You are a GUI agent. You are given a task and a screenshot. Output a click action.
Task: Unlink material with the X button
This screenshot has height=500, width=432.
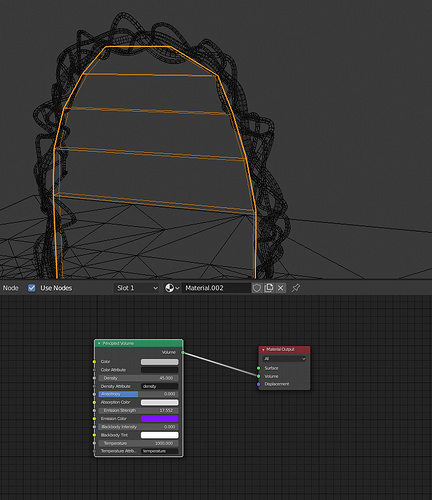pos(281,288)
